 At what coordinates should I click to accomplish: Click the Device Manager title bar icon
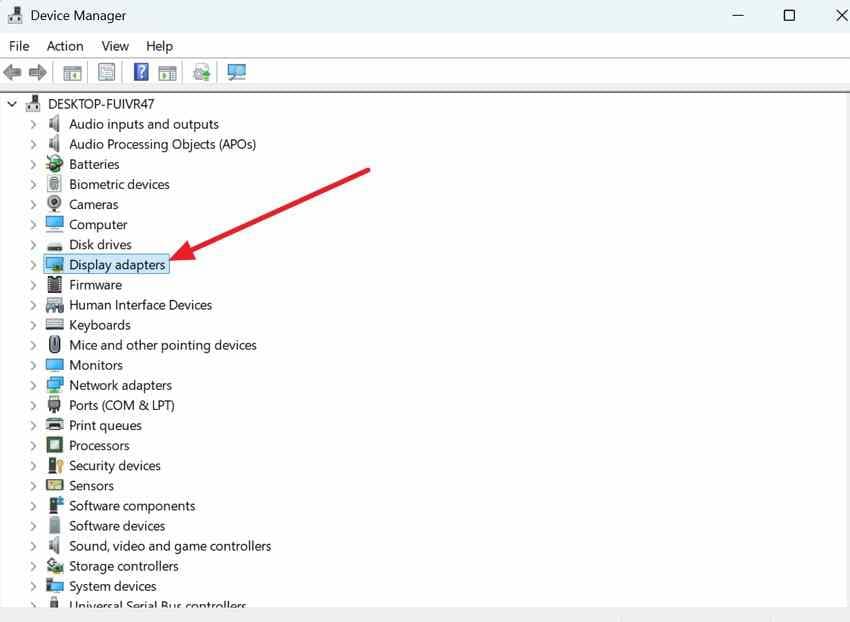click(x=15, y=15)
